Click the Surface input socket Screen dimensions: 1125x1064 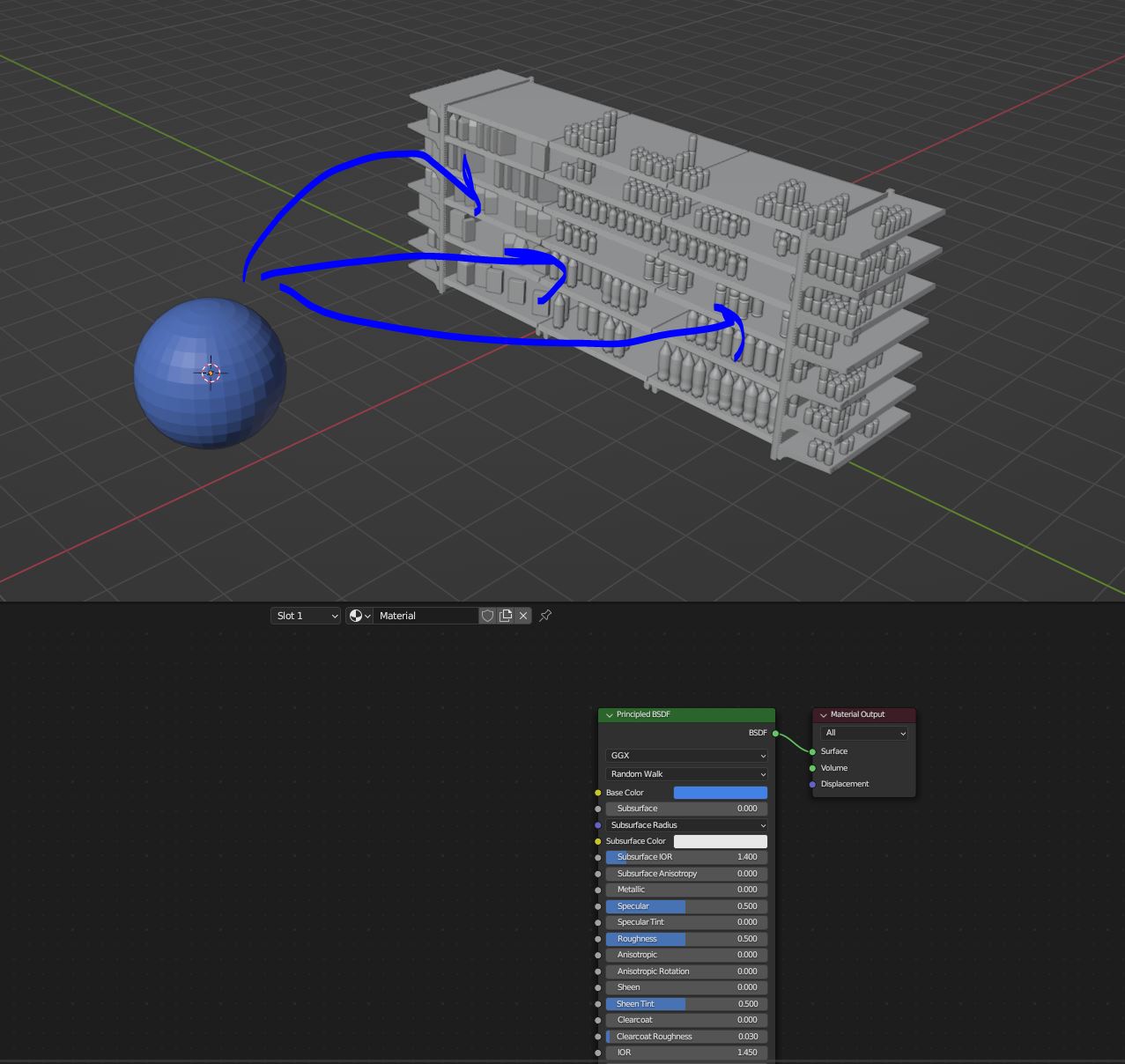812,752
